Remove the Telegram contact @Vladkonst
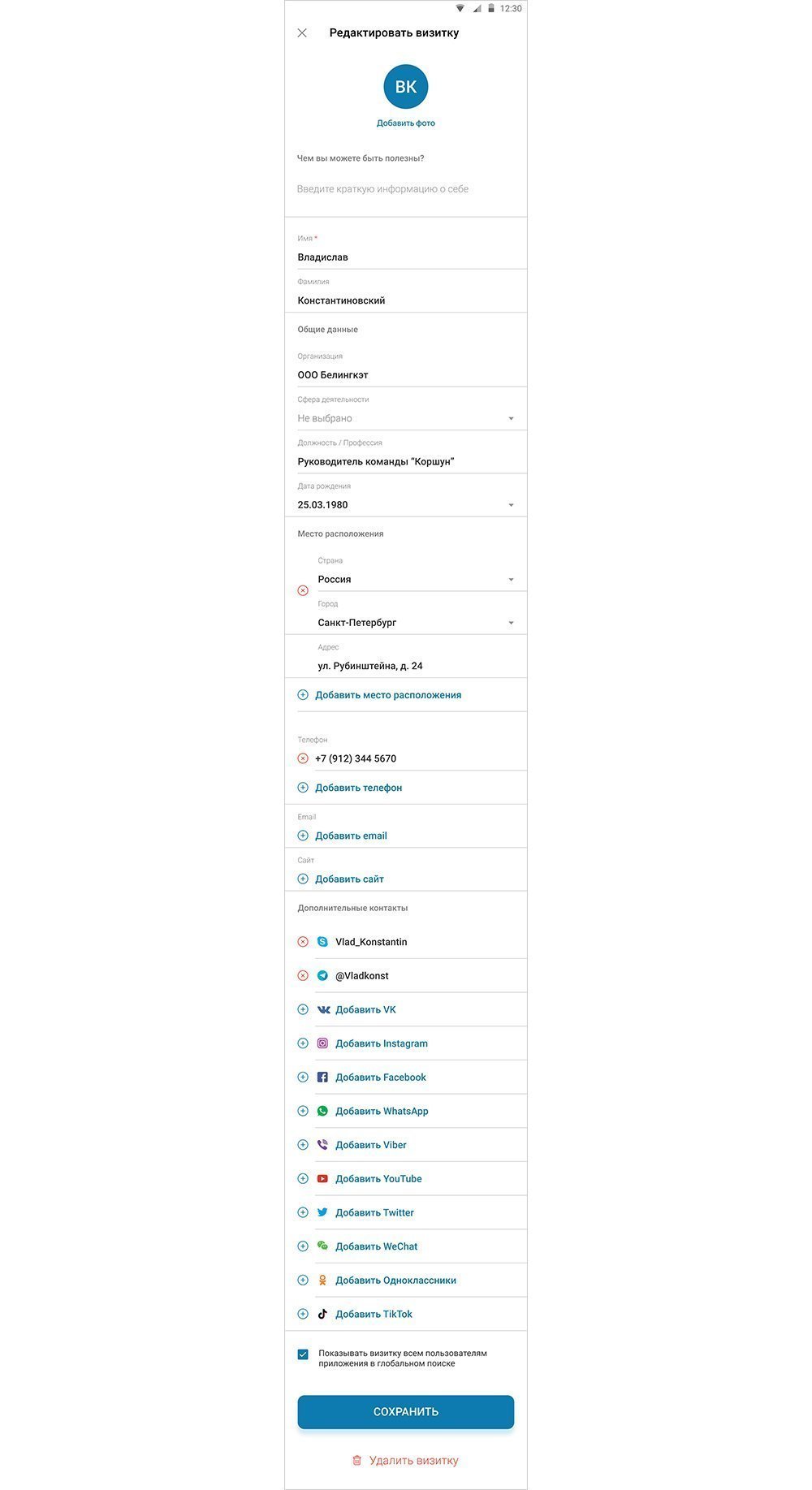This screenshot has height=1490, width=812. coord(303,976)
